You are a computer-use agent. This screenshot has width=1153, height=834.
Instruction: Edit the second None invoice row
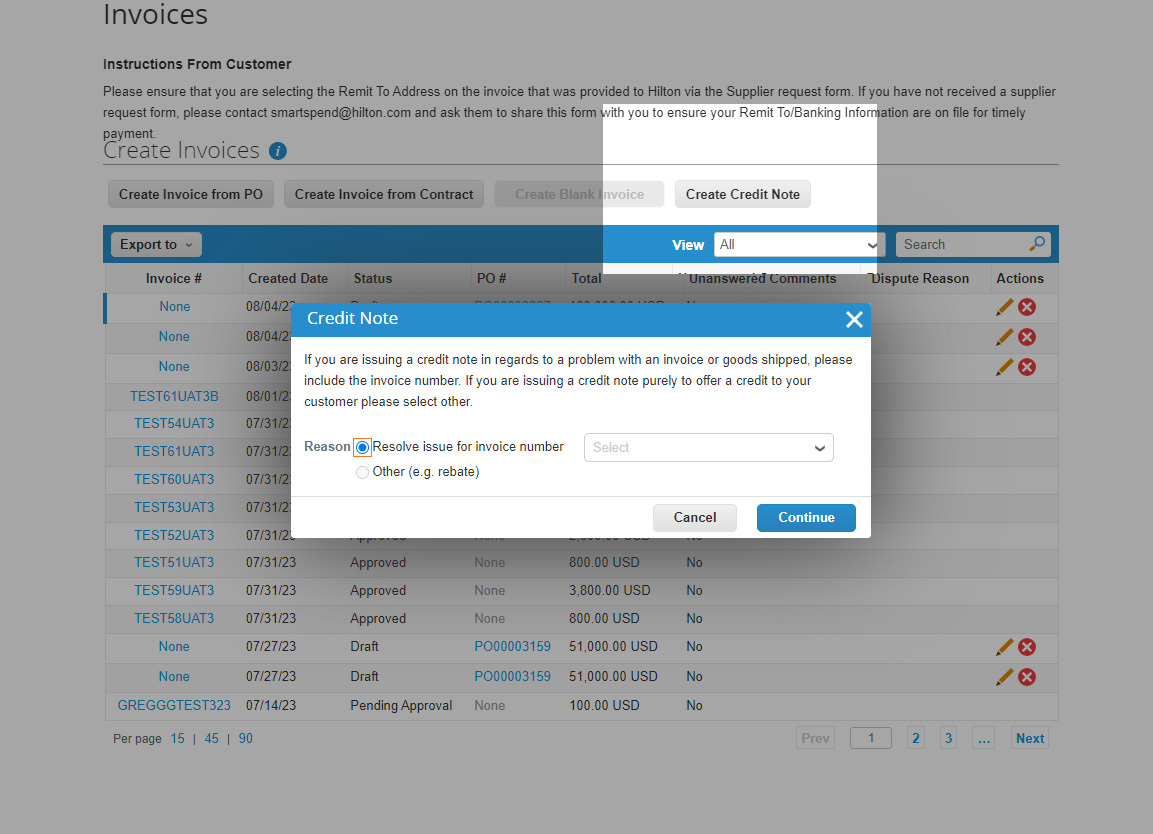pyautogui.click(x=1004, y=337)
